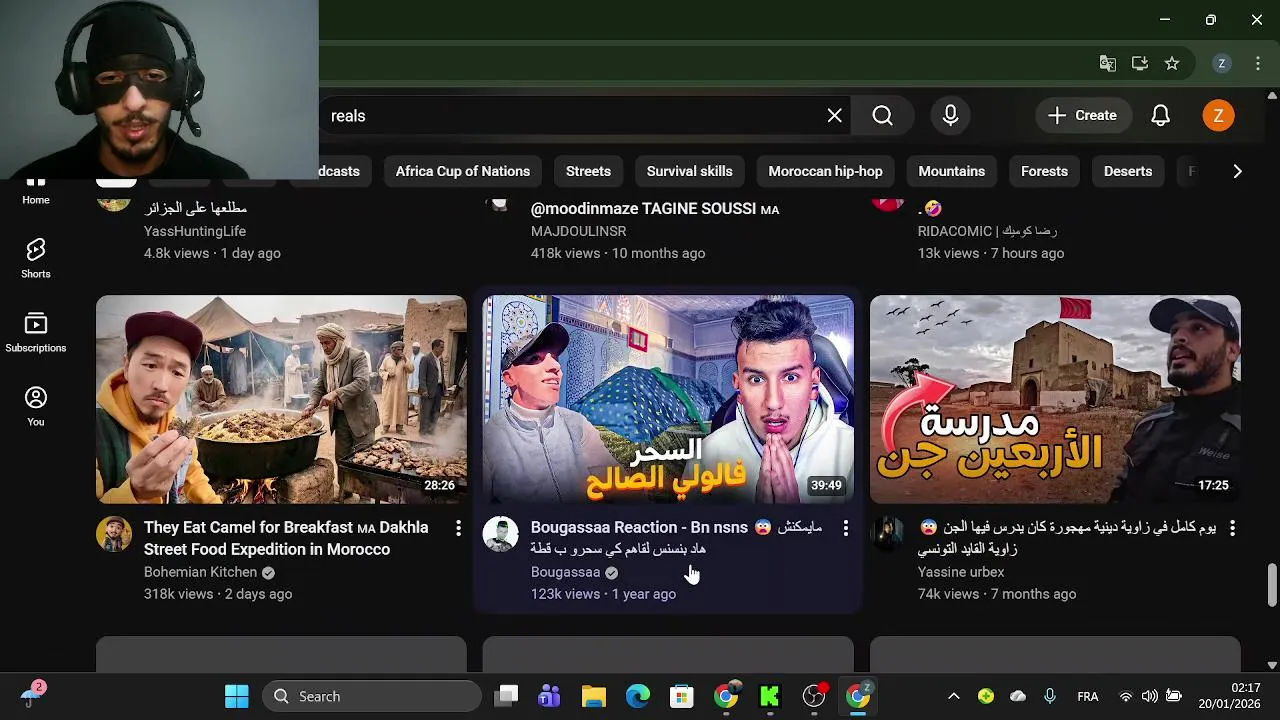Clear the search box with the X icon
This screenshot has width=1280, height=720.
point(835,116)
